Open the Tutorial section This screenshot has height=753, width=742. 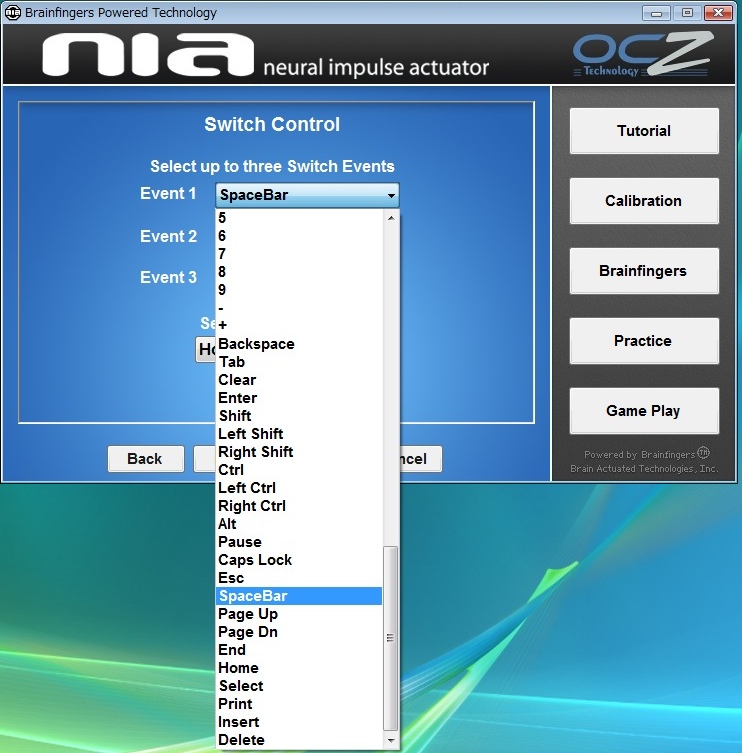click(x=644, y=131)
